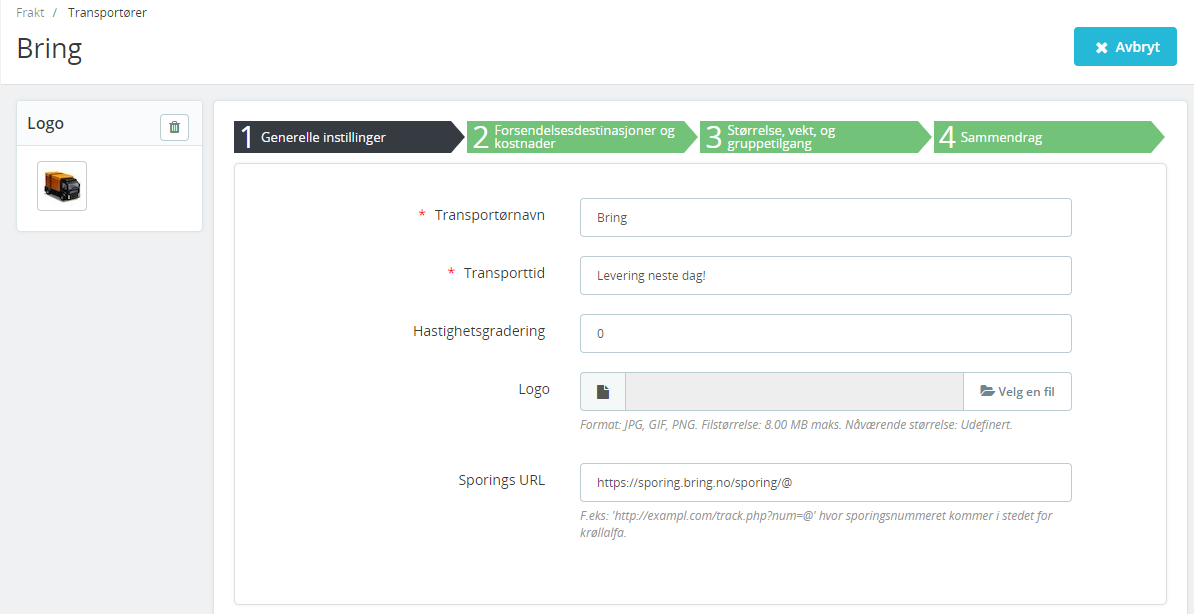Click the Logo panel title
This screenshot has height=614, width=1194.
[46, 123]
